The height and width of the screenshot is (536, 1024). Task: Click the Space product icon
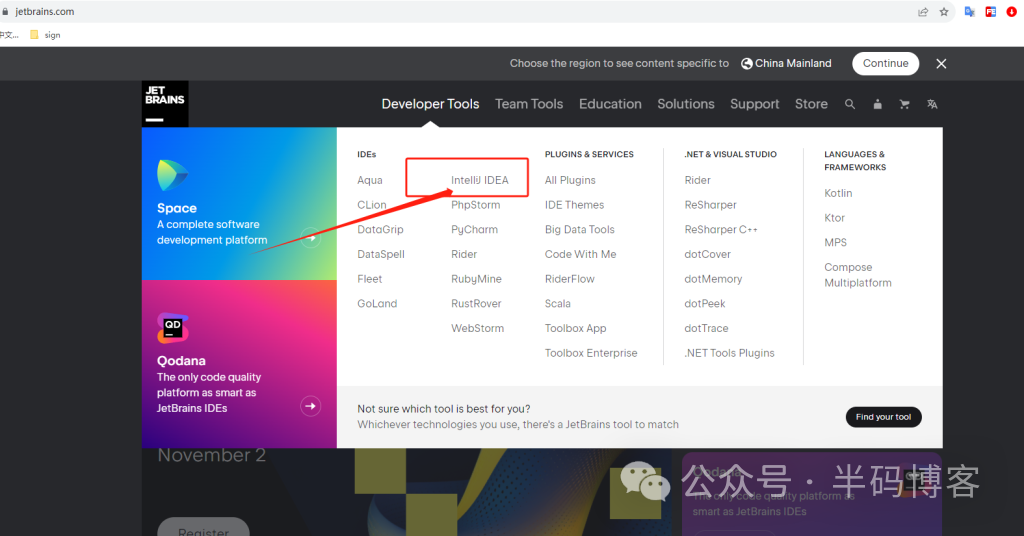(172, 175)
